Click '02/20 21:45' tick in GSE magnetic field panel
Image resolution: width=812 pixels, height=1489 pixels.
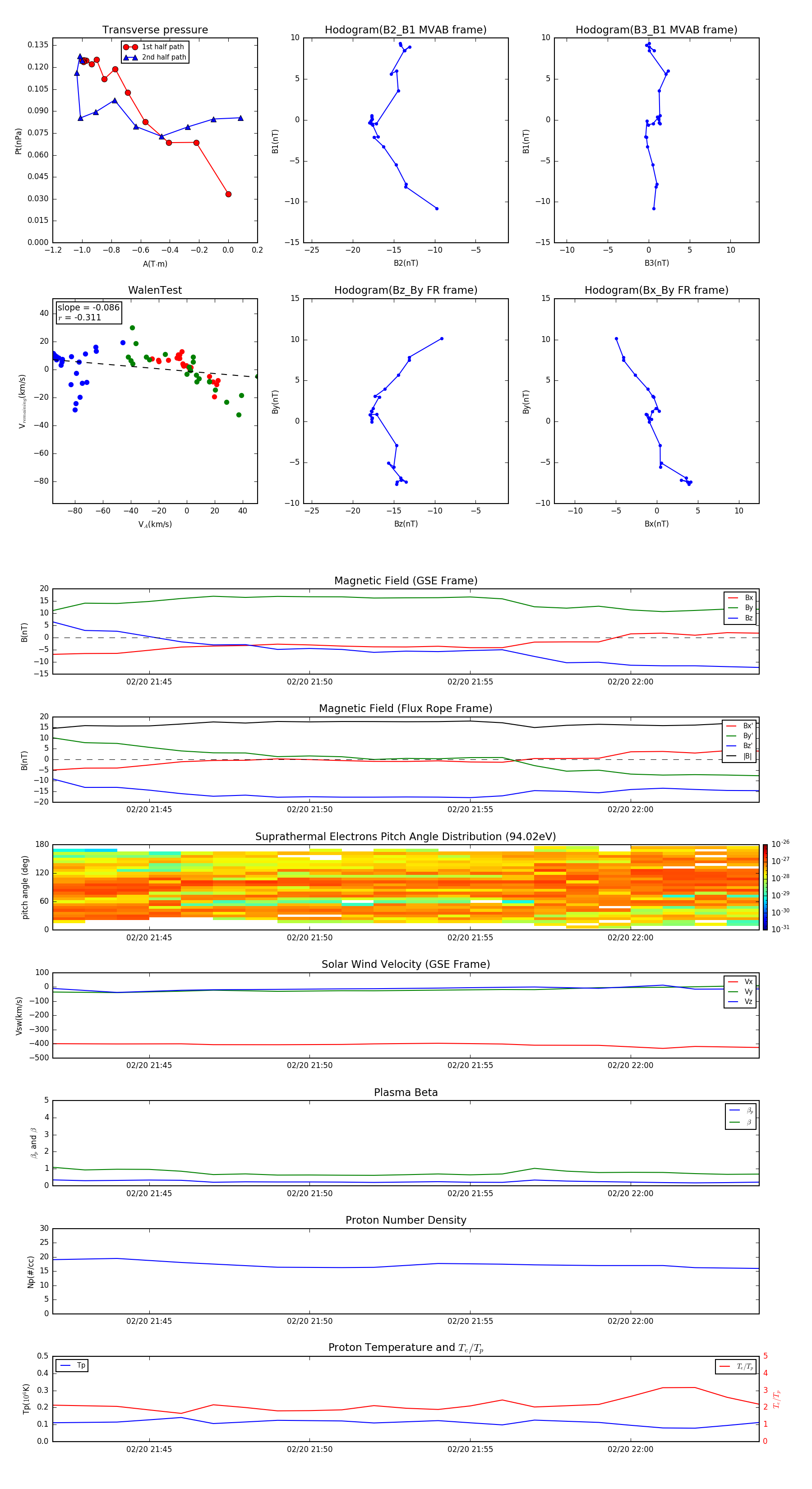(x=149, y=682)
